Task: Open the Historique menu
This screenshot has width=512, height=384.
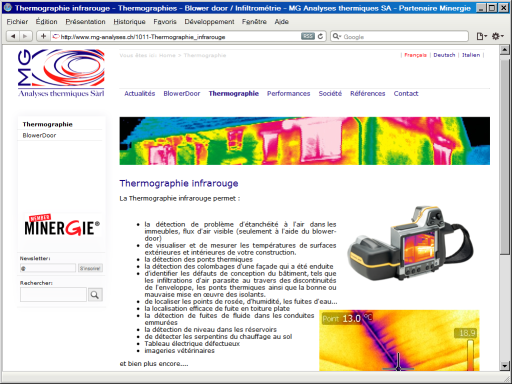Action: tap(129, 22)
